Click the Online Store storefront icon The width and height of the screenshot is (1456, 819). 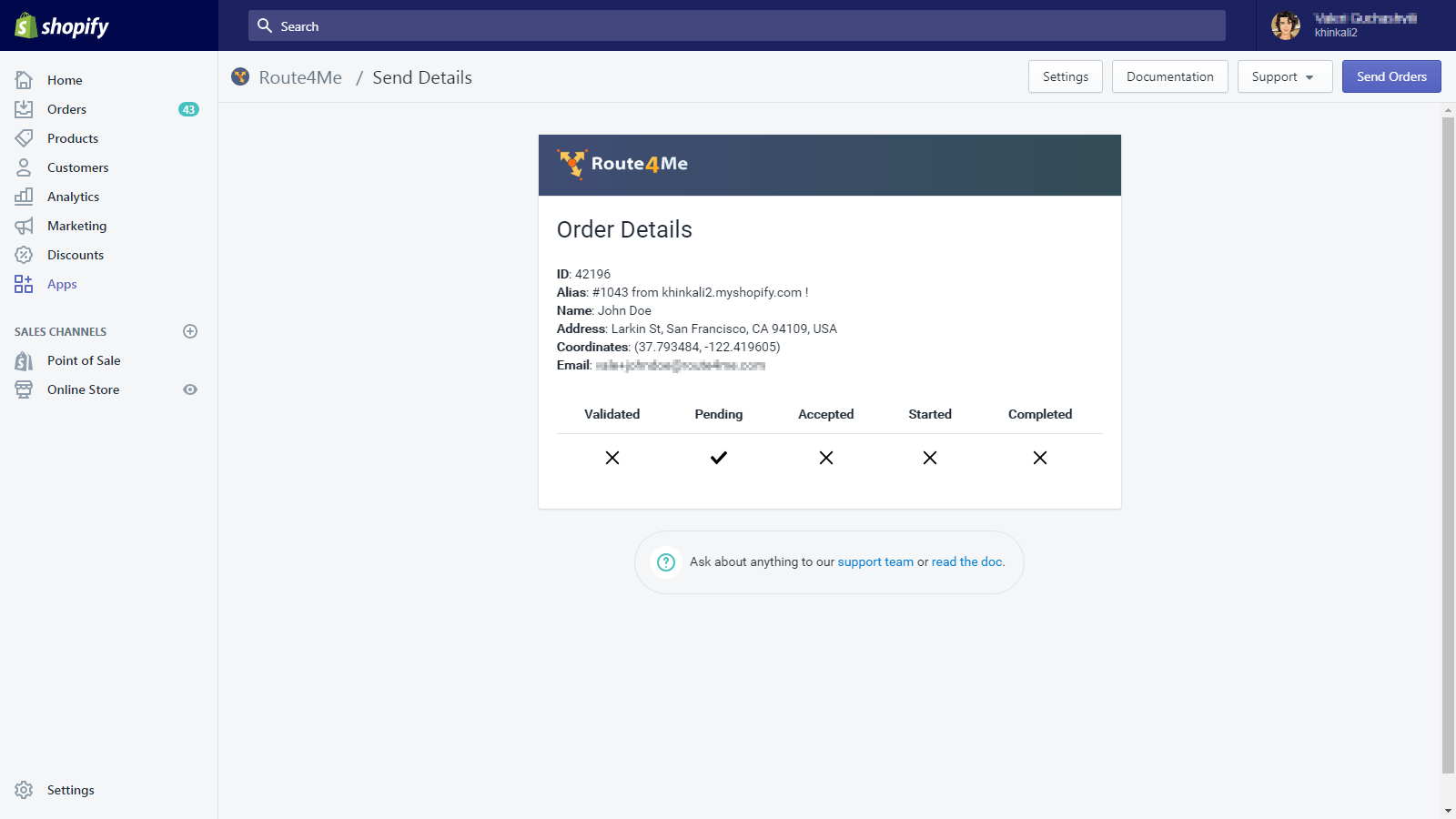coord(24,389)
